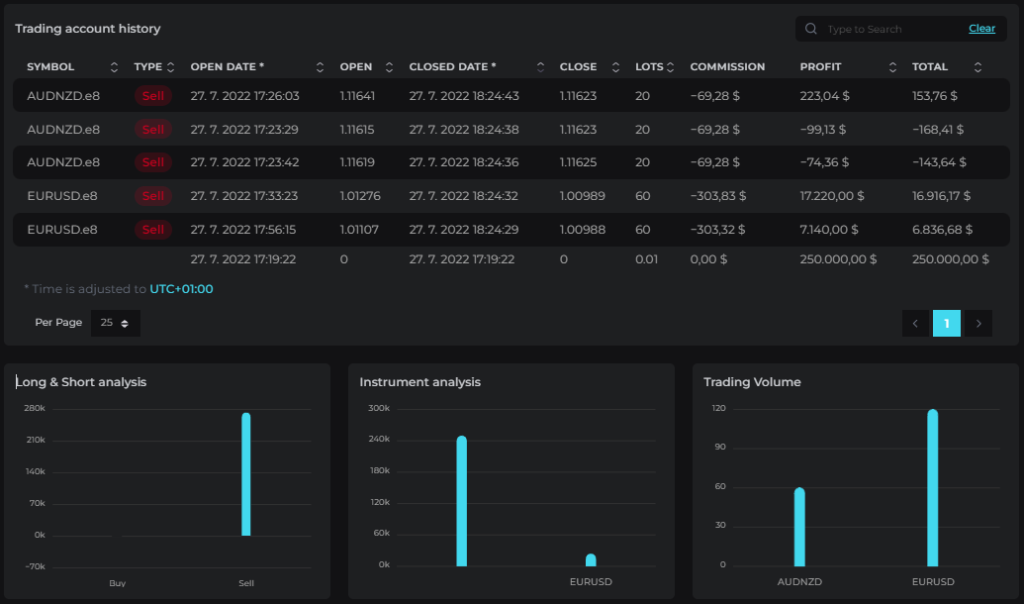Image resolution: width=1024 pixels, height=604 pixels.
Task: Click closed date 27. 7. 2022 18:24:43
Action: coord(464,96)
